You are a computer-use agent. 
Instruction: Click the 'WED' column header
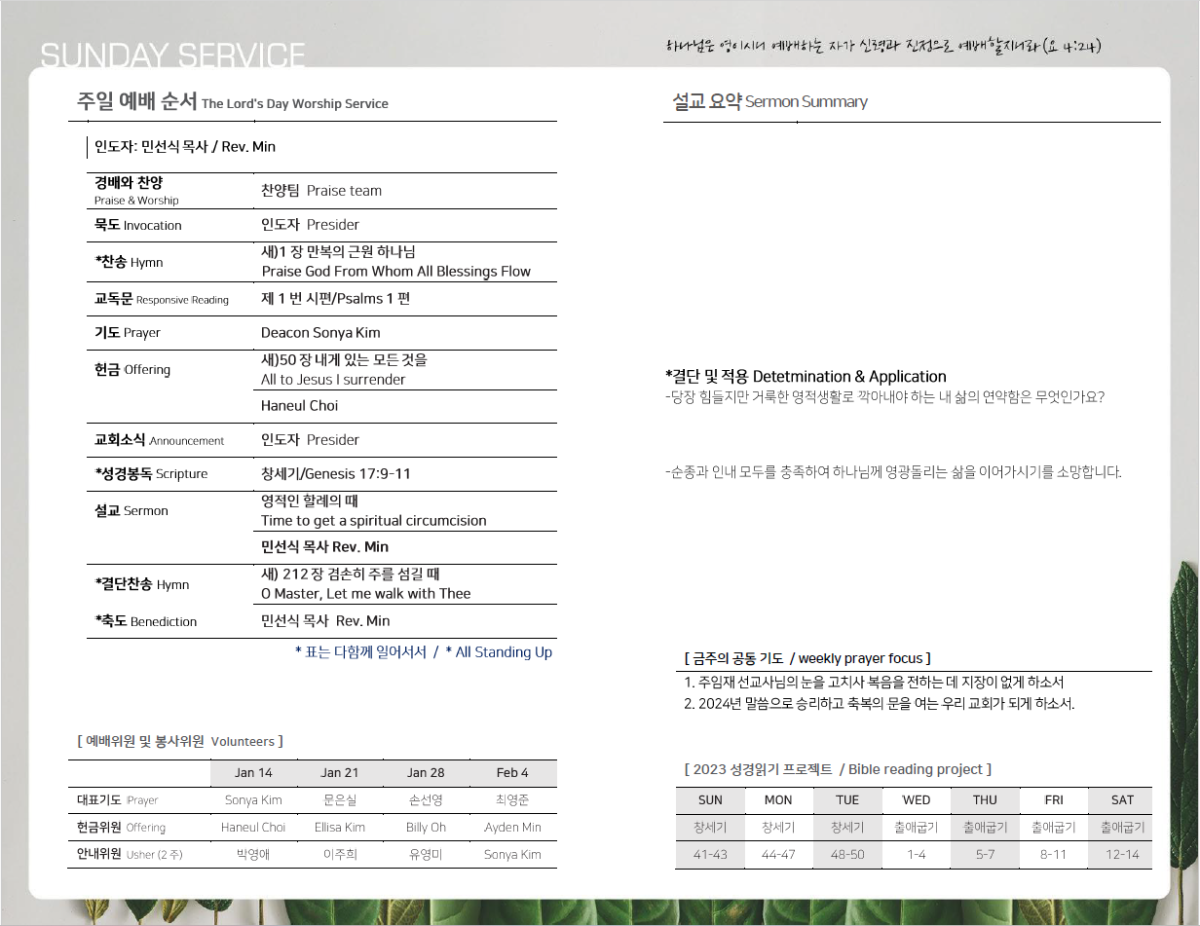(x=916, y=800)
